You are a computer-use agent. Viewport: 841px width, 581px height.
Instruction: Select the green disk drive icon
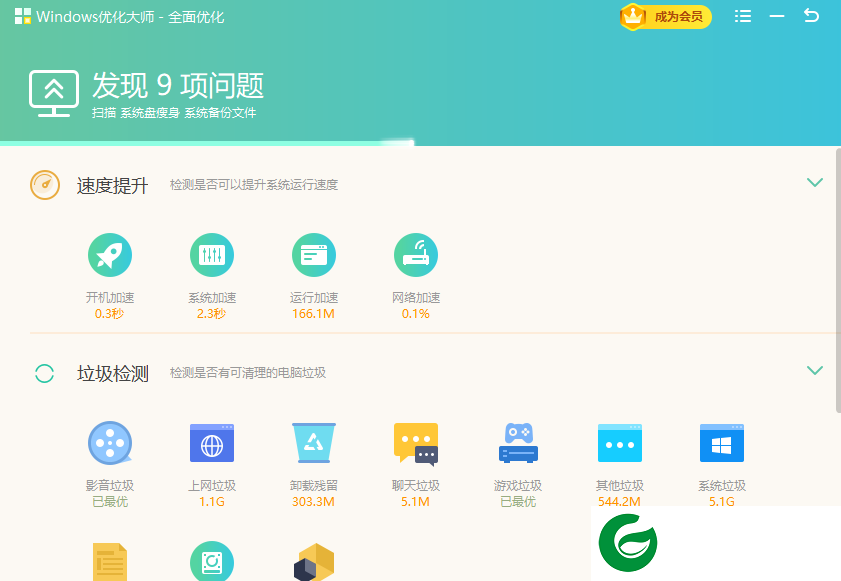click(x=212, y=561)
